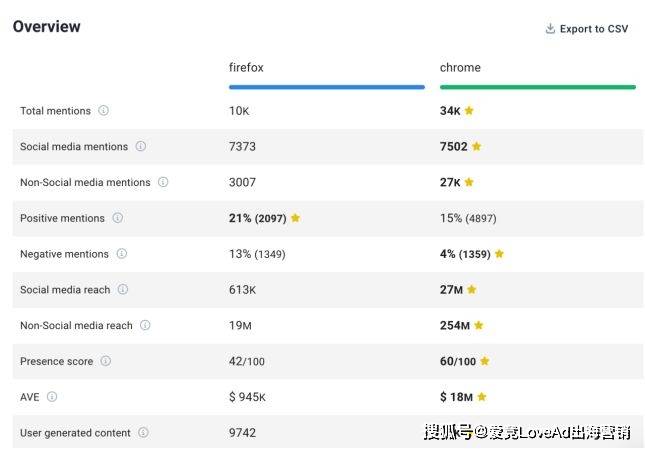
Task: Click the Presence score row label
Action: [56, 361]
